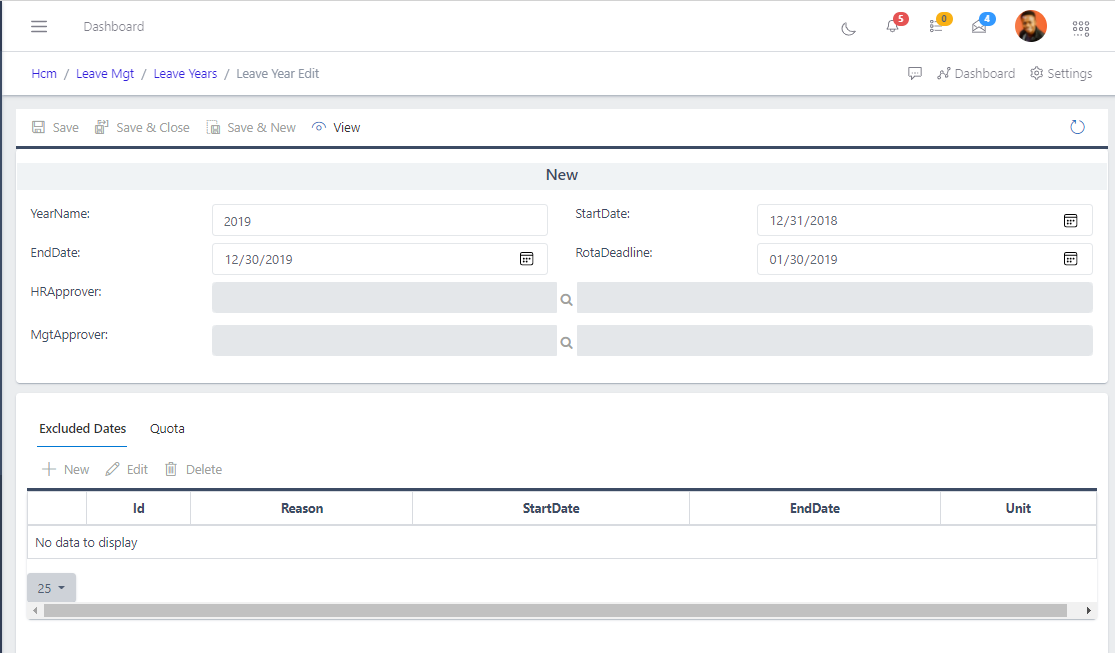Screen dimensions: 1115x653
Task: Click Save & New to create another record
Action: [250, 127]
